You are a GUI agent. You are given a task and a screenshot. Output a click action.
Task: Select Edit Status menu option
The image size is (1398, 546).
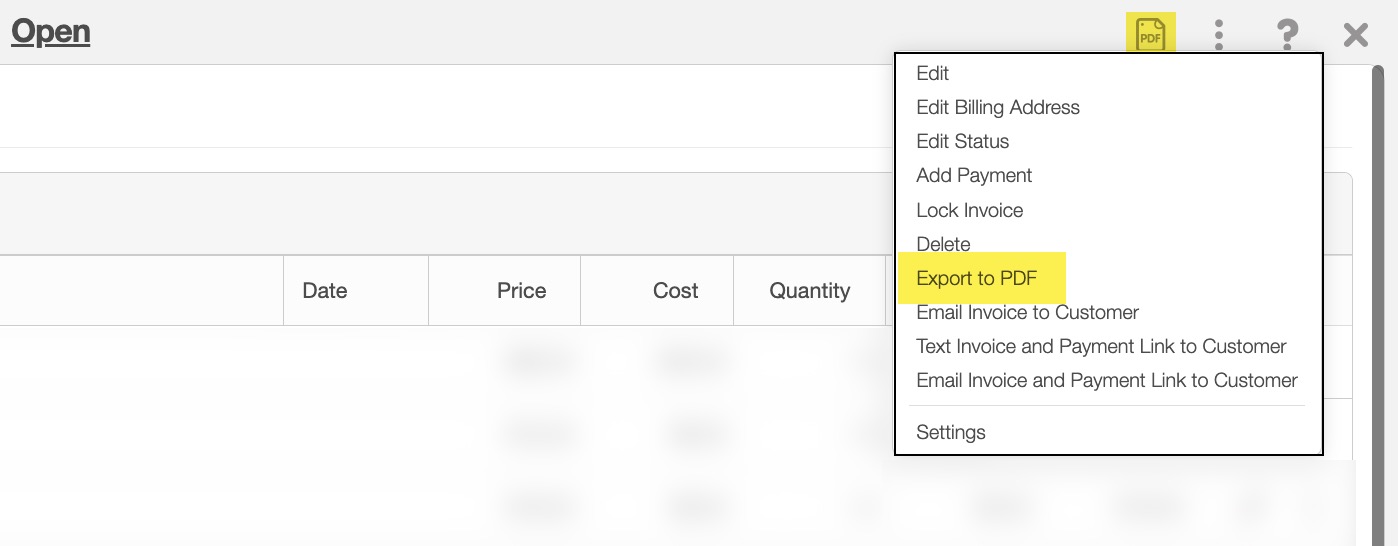(x=962, y=141)
